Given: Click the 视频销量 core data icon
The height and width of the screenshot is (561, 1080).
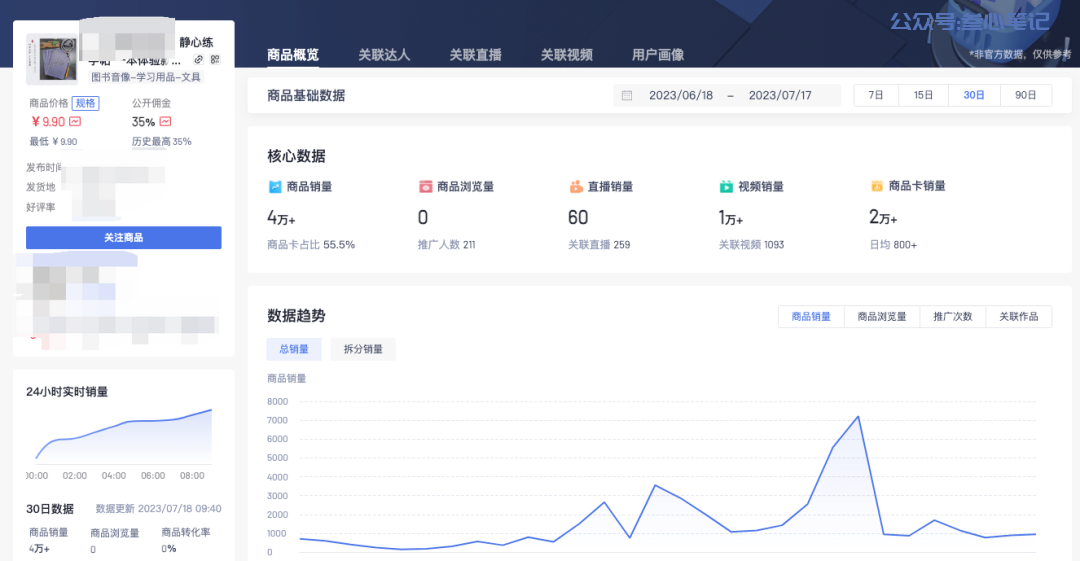Looking at the screenshot, I should tap(726, 186).
